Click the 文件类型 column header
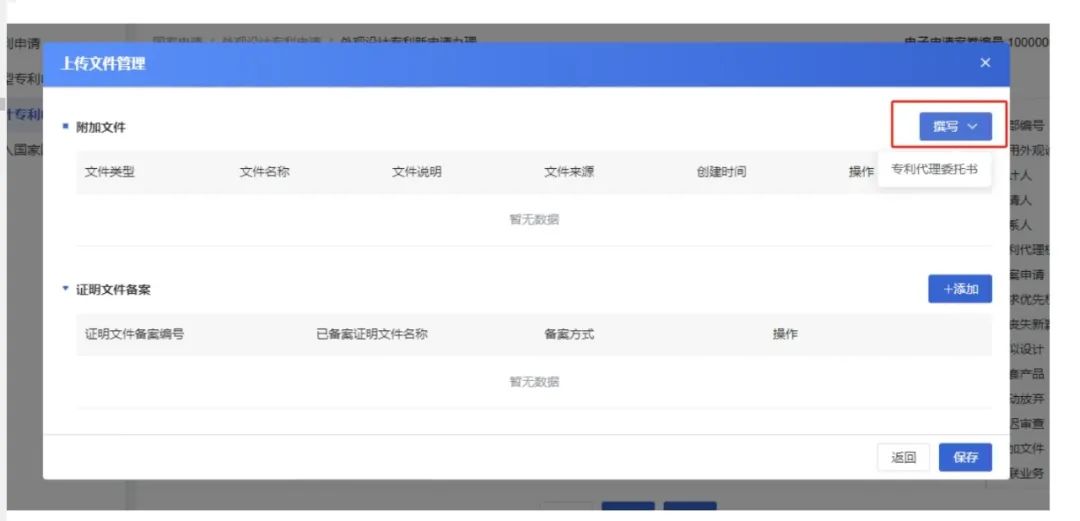Screen dimensions: 1080x521 pyautogui.click(x=110, y=172)
